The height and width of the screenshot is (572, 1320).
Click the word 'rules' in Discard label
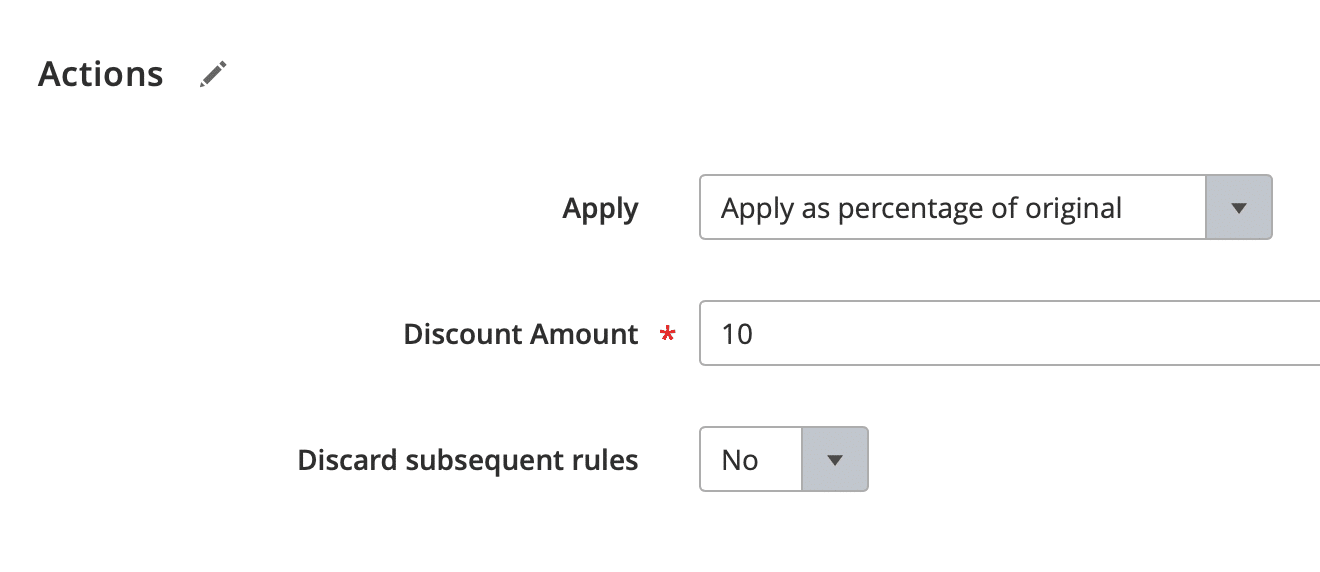pyautogui.click(x=608, y=460)
